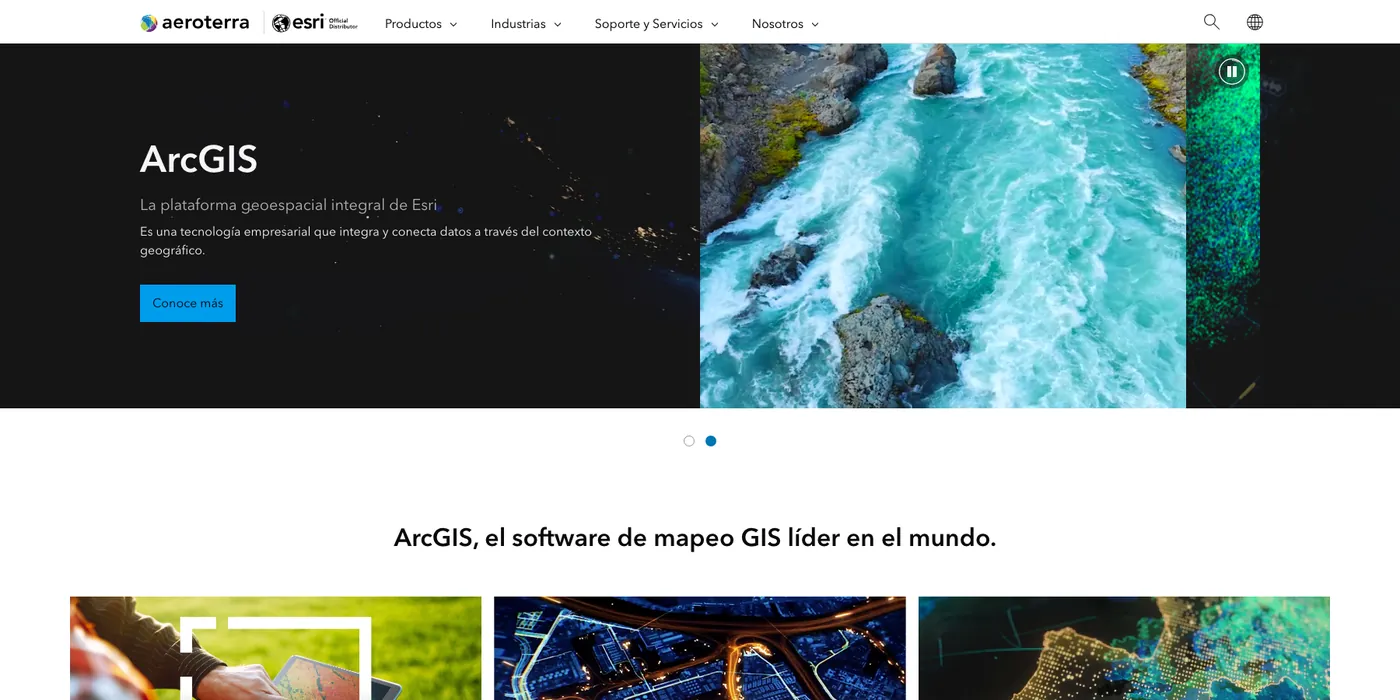Open the night city aerial card image
Image resolution: width=1400 pixels, height=700 pixels.
(x=700, y=648)
